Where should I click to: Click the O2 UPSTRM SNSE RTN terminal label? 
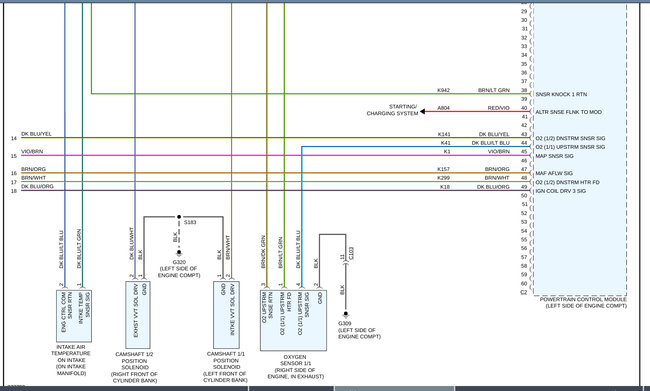(267, 307)
